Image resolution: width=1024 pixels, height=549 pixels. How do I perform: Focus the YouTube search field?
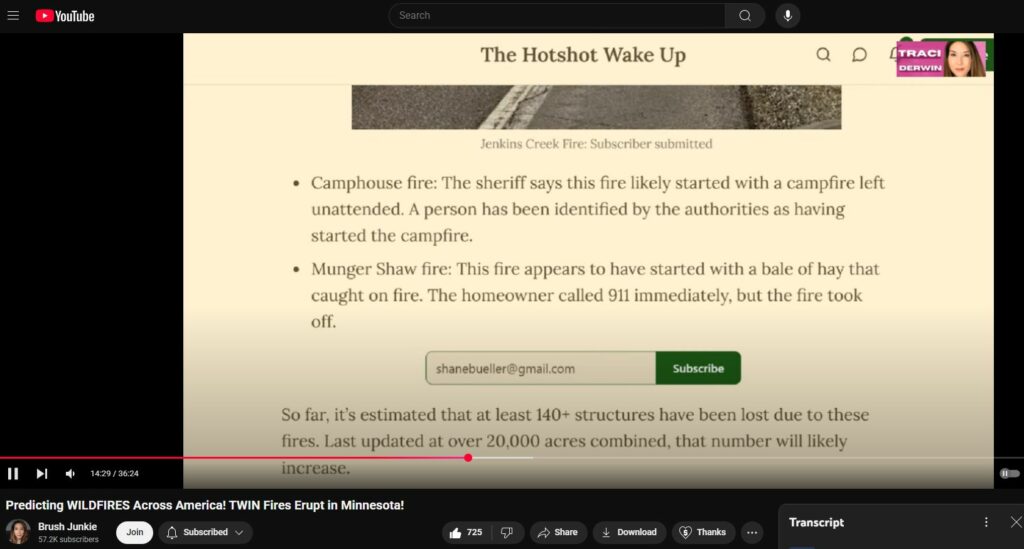pos(556,16)
